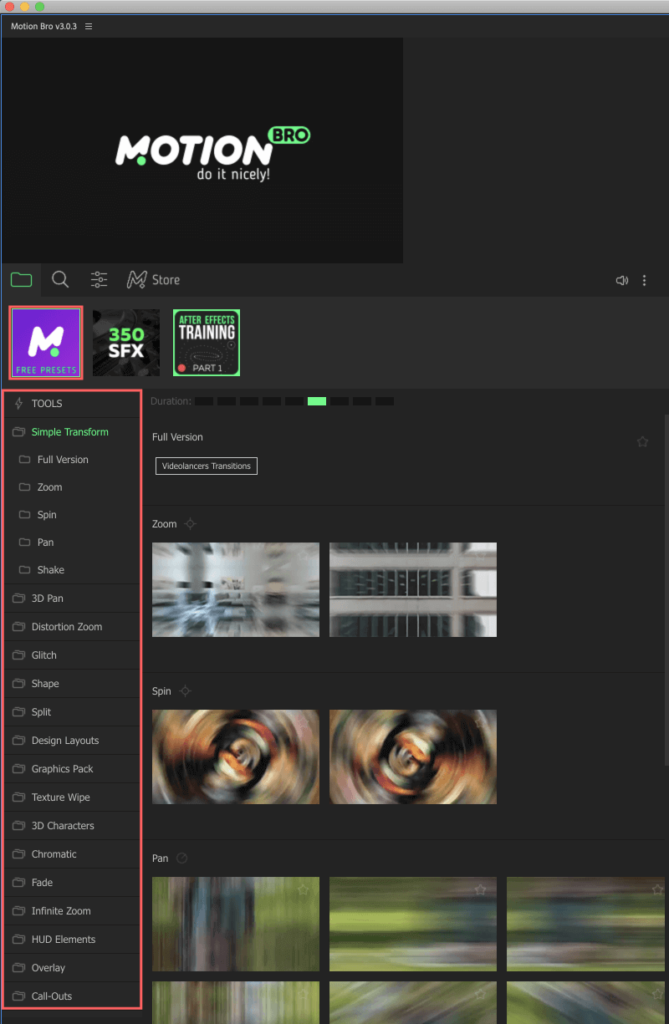Open the Motion Bro panel hamburger menu
The image size is (669, 1024).
(88, 26)
